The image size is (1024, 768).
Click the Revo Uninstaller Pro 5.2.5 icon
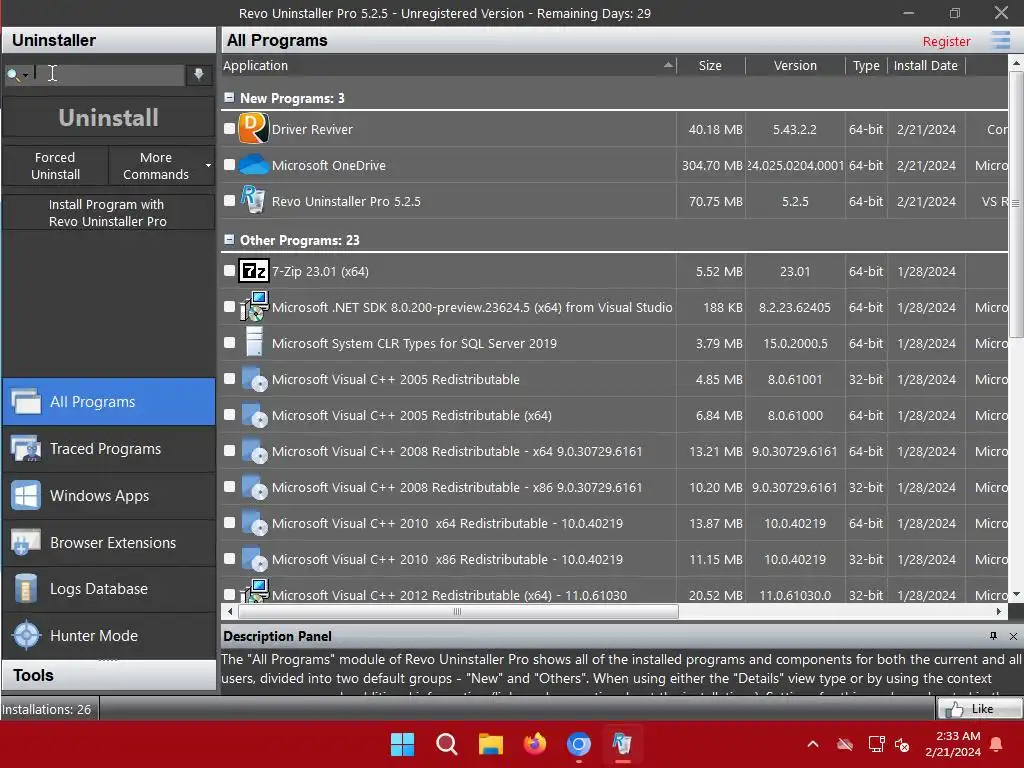(253, 200)
